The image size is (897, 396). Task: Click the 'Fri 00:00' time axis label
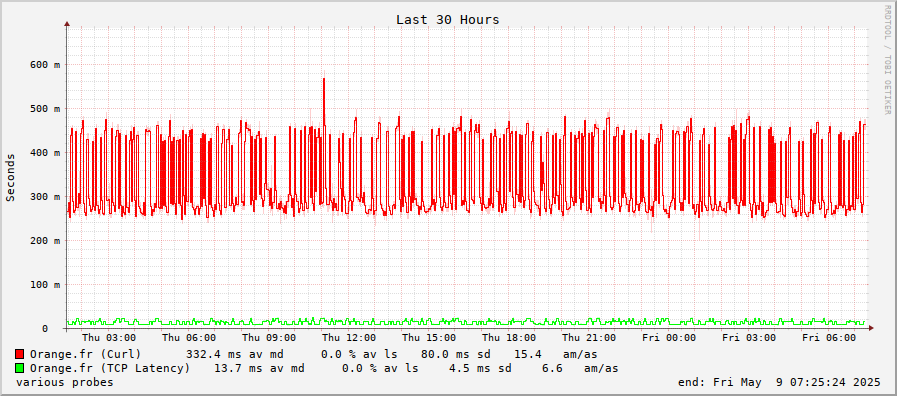click(669, 338)
